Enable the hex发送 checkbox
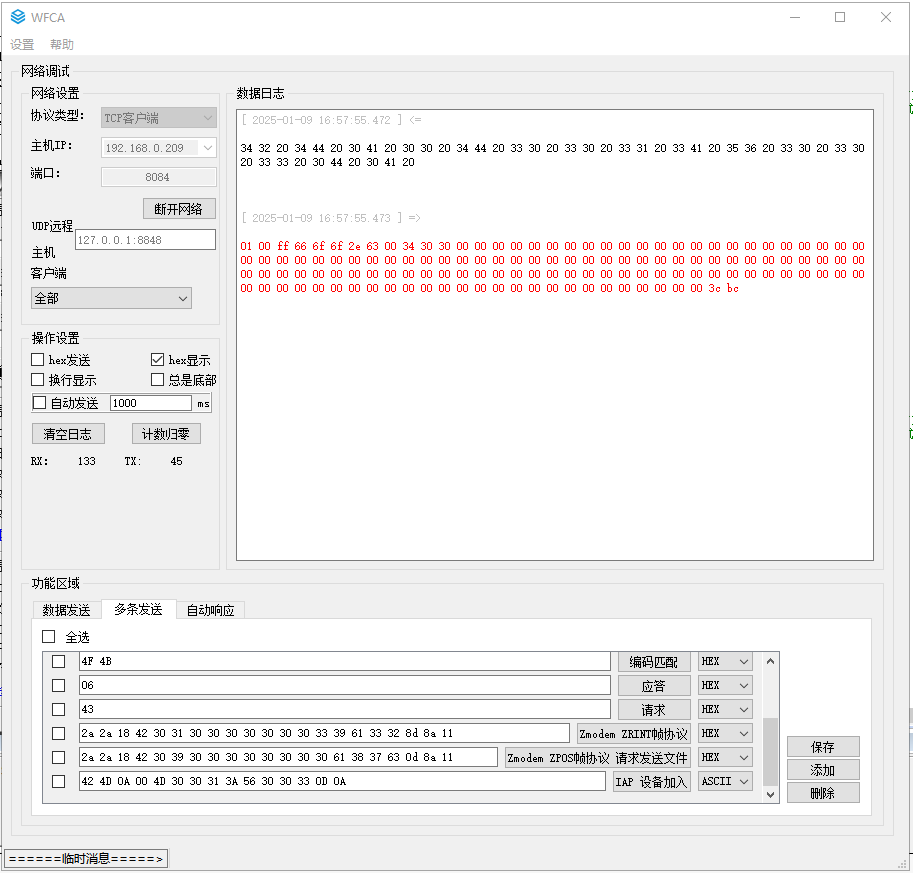The width and height of the screenshot is (913, 873). [x=38, y=360]
